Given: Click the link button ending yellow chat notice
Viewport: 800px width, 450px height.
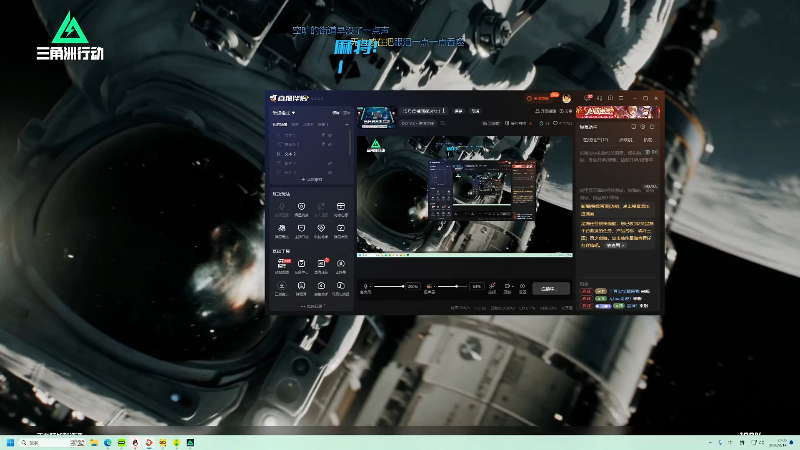Looking at the screenshot, I should pyautogui.click(x=616, y=245).
